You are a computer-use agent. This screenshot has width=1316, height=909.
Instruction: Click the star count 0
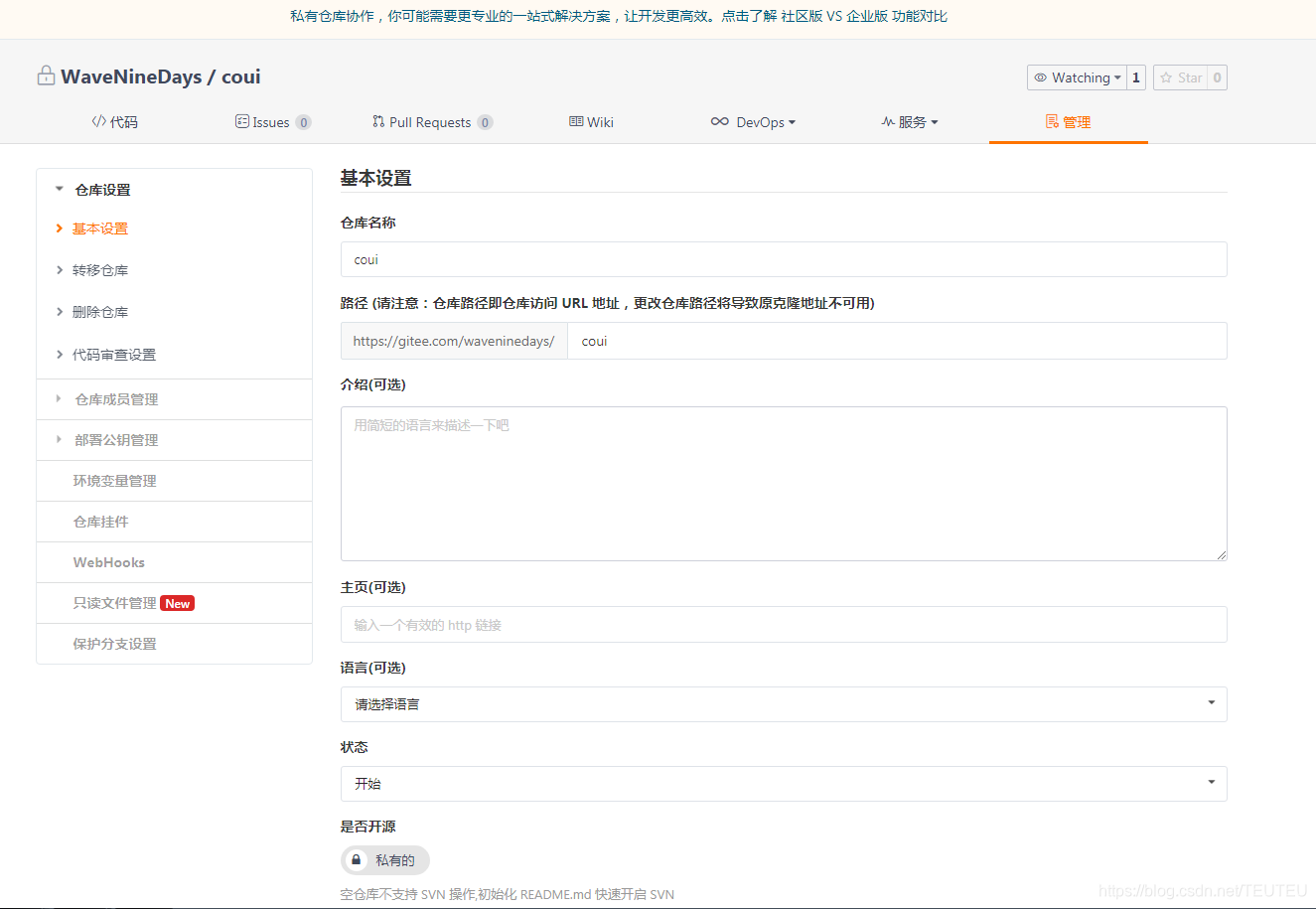click(x=1218, y=77)
